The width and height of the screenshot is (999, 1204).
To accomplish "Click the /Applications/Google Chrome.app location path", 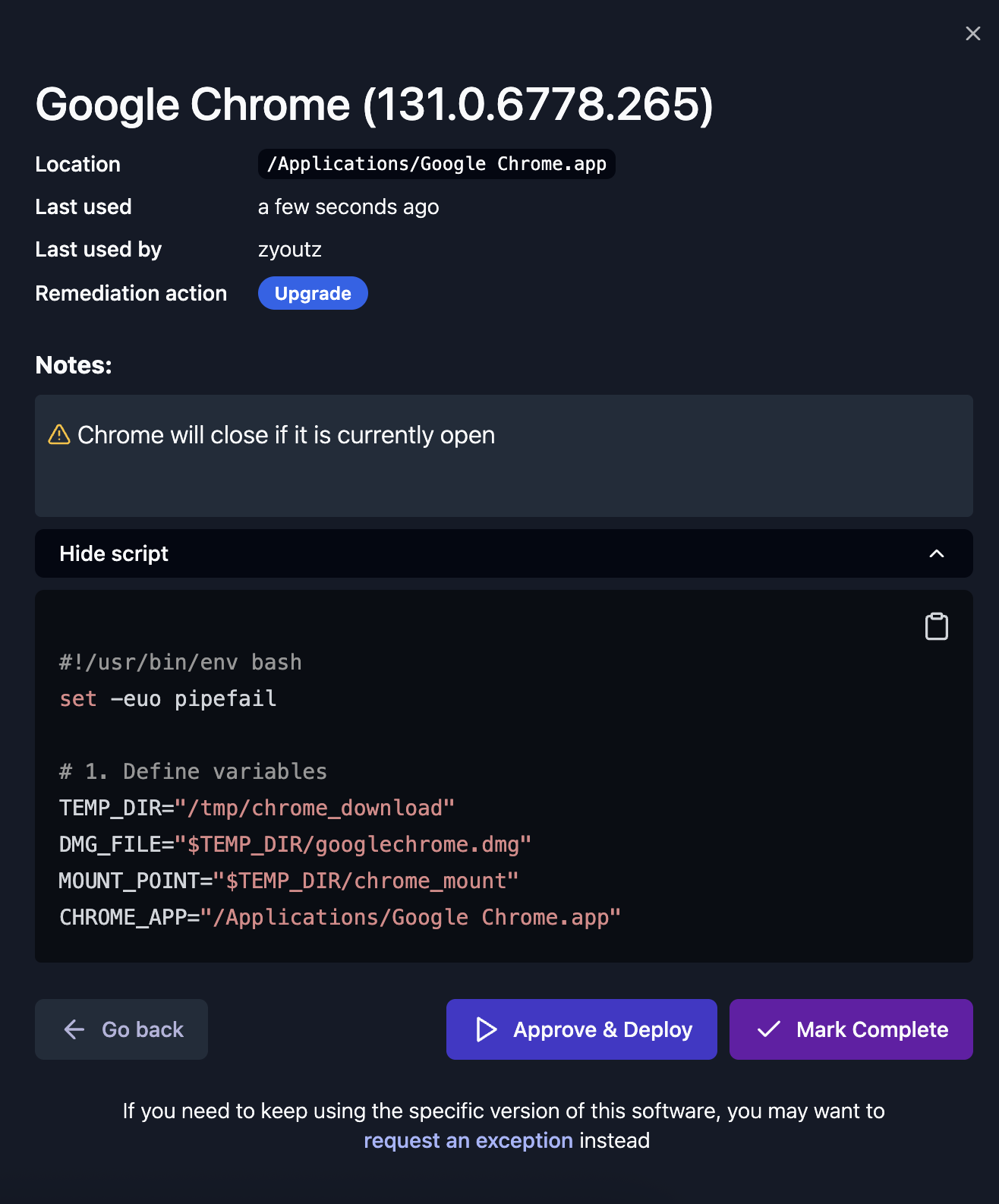I will pos(436,164).
